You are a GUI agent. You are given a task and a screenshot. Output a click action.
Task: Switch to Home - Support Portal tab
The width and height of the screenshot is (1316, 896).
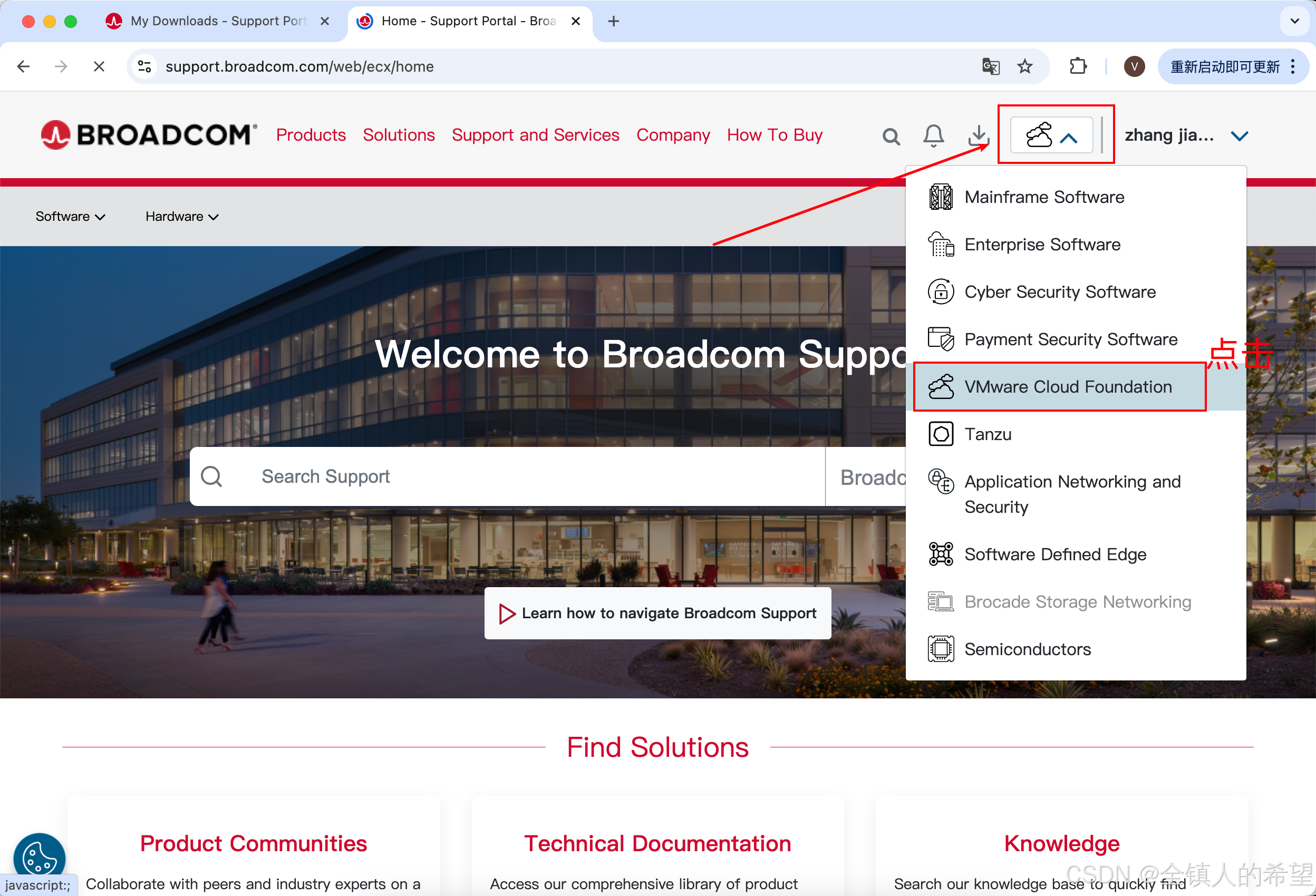pos(470,22)
